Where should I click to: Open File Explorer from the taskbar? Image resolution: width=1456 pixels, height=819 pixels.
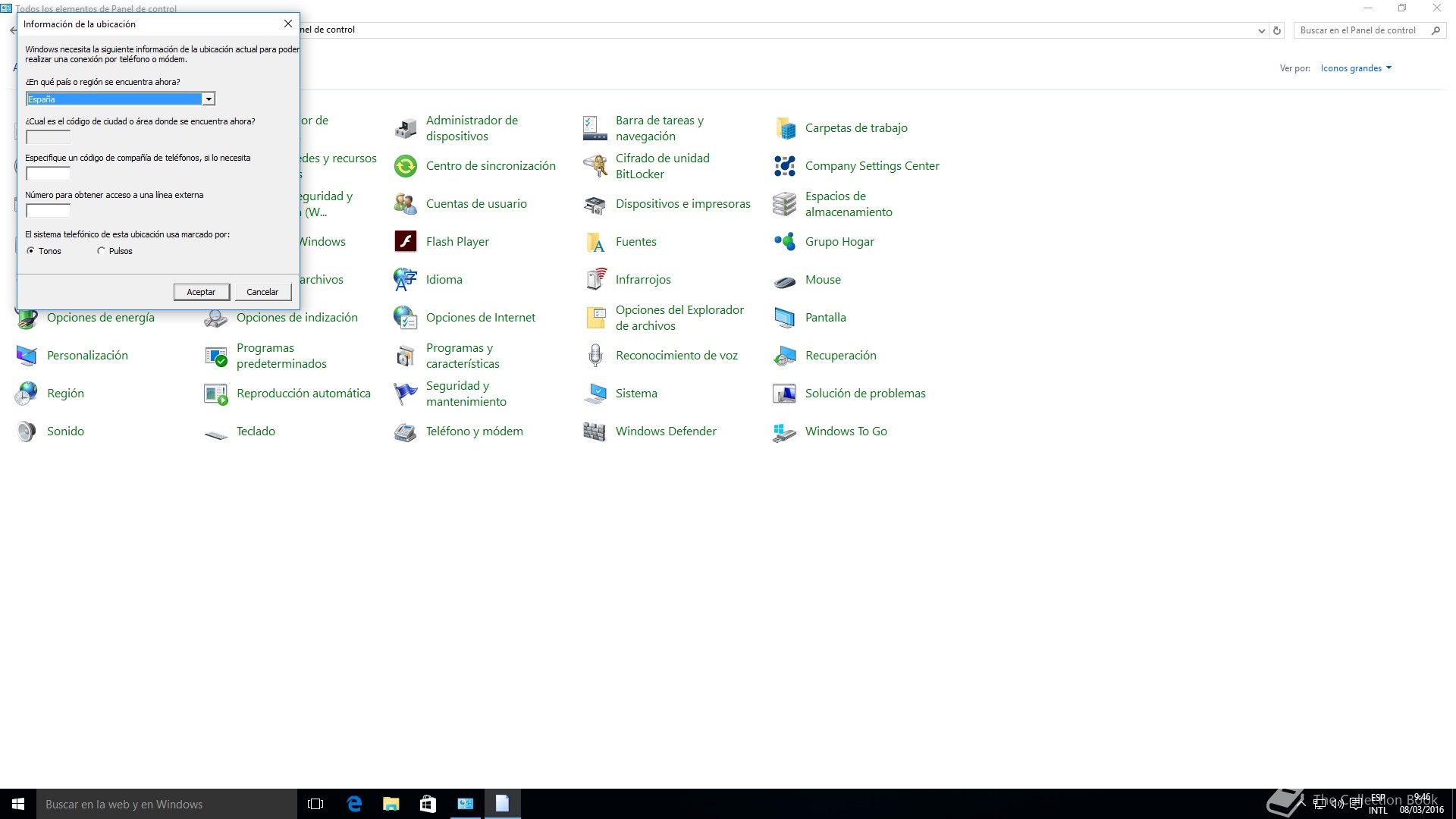[391, 804]
